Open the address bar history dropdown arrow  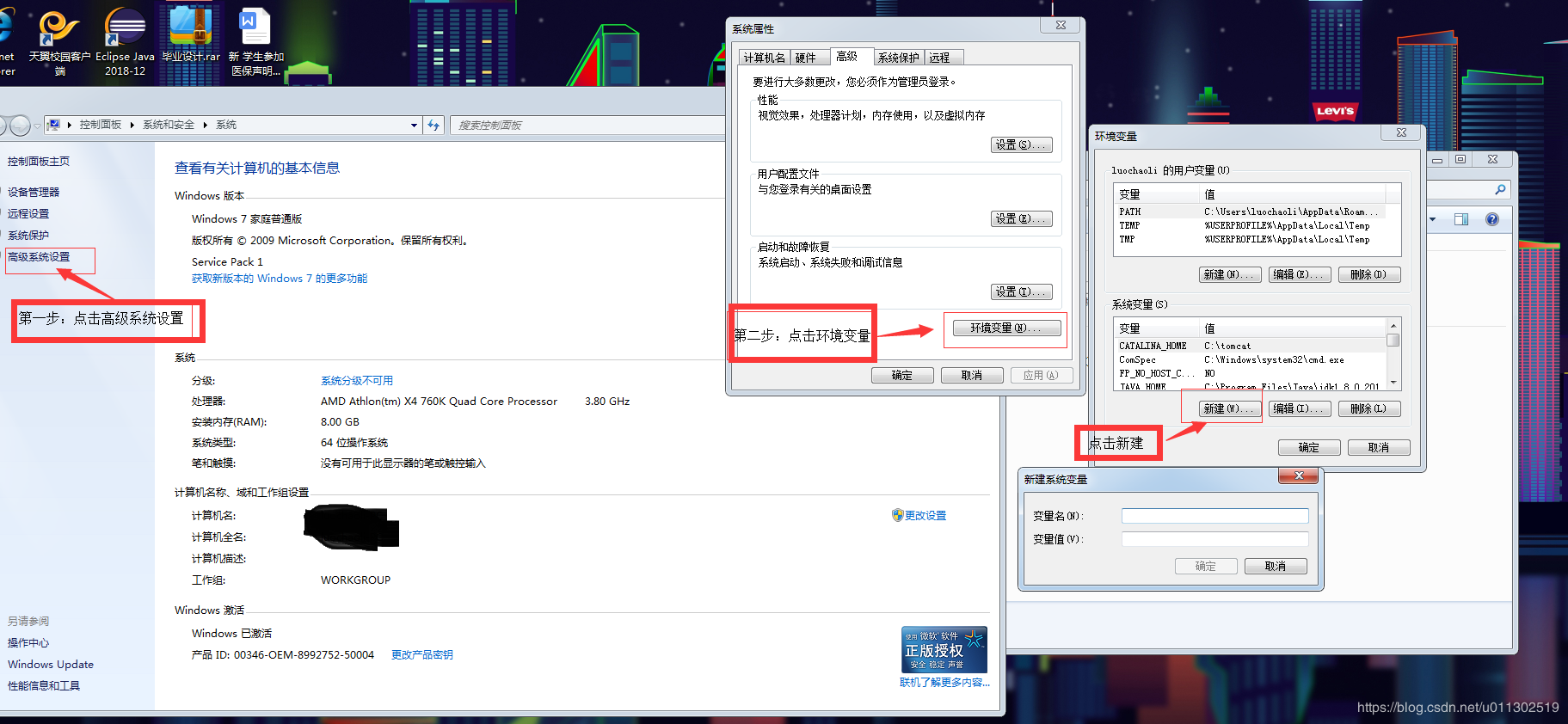[x=414, y=126]
